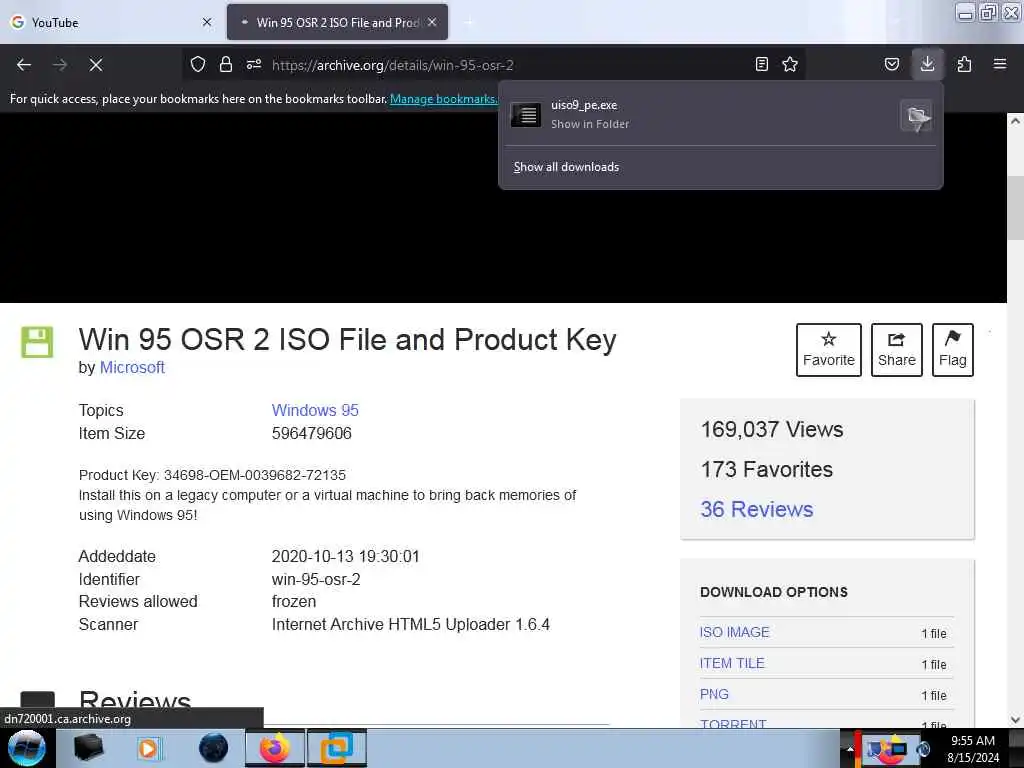Click the 169,037 Views text
1024x768 pixels.
tap(772, 430)
